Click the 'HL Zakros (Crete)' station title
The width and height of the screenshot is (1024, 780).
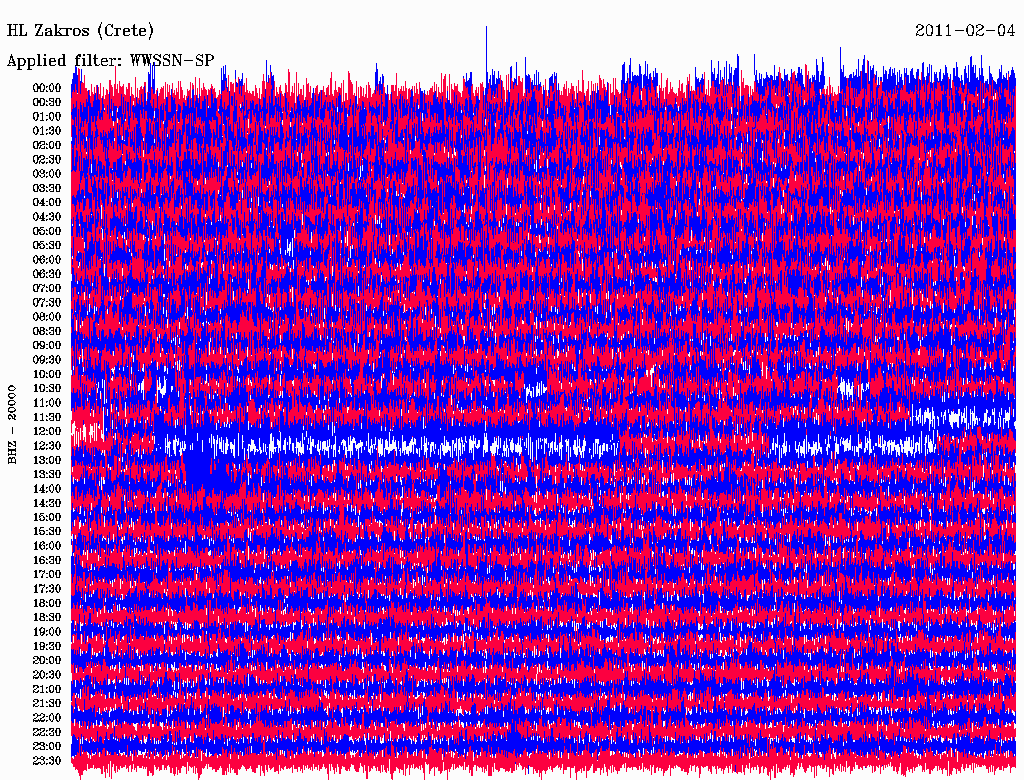click(80, 31)
